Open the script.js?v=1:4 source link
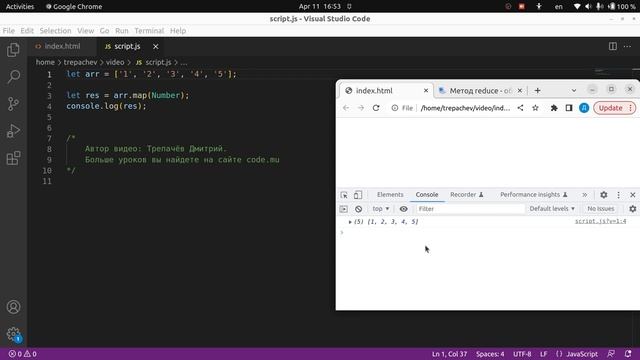The image size is (640, 360). coord(600,221)
